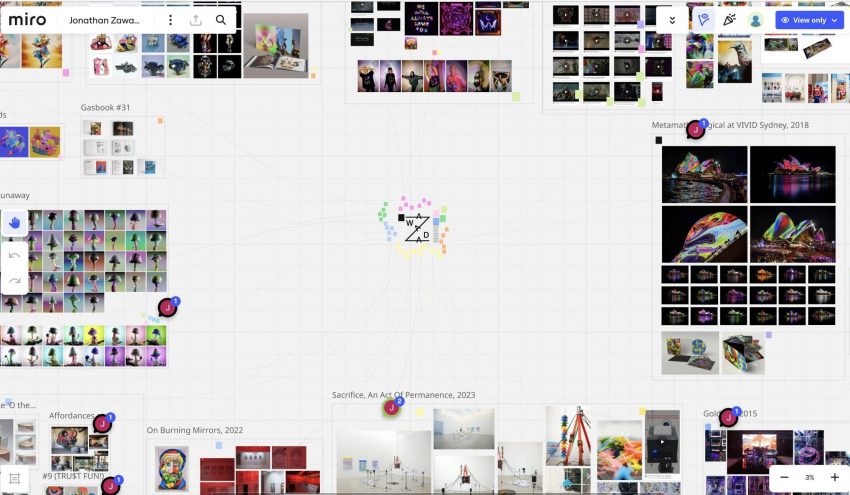Zoom in with the plus button
Screen dimensions: 850x495
(834, 477)
